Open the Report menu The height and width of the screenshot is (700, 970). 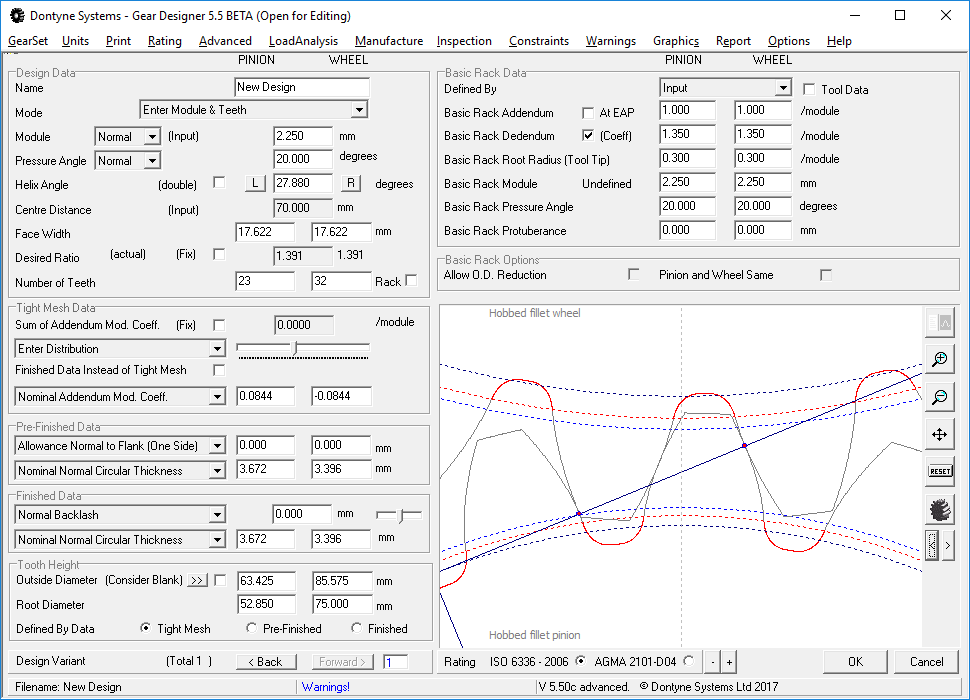(733, 41)
